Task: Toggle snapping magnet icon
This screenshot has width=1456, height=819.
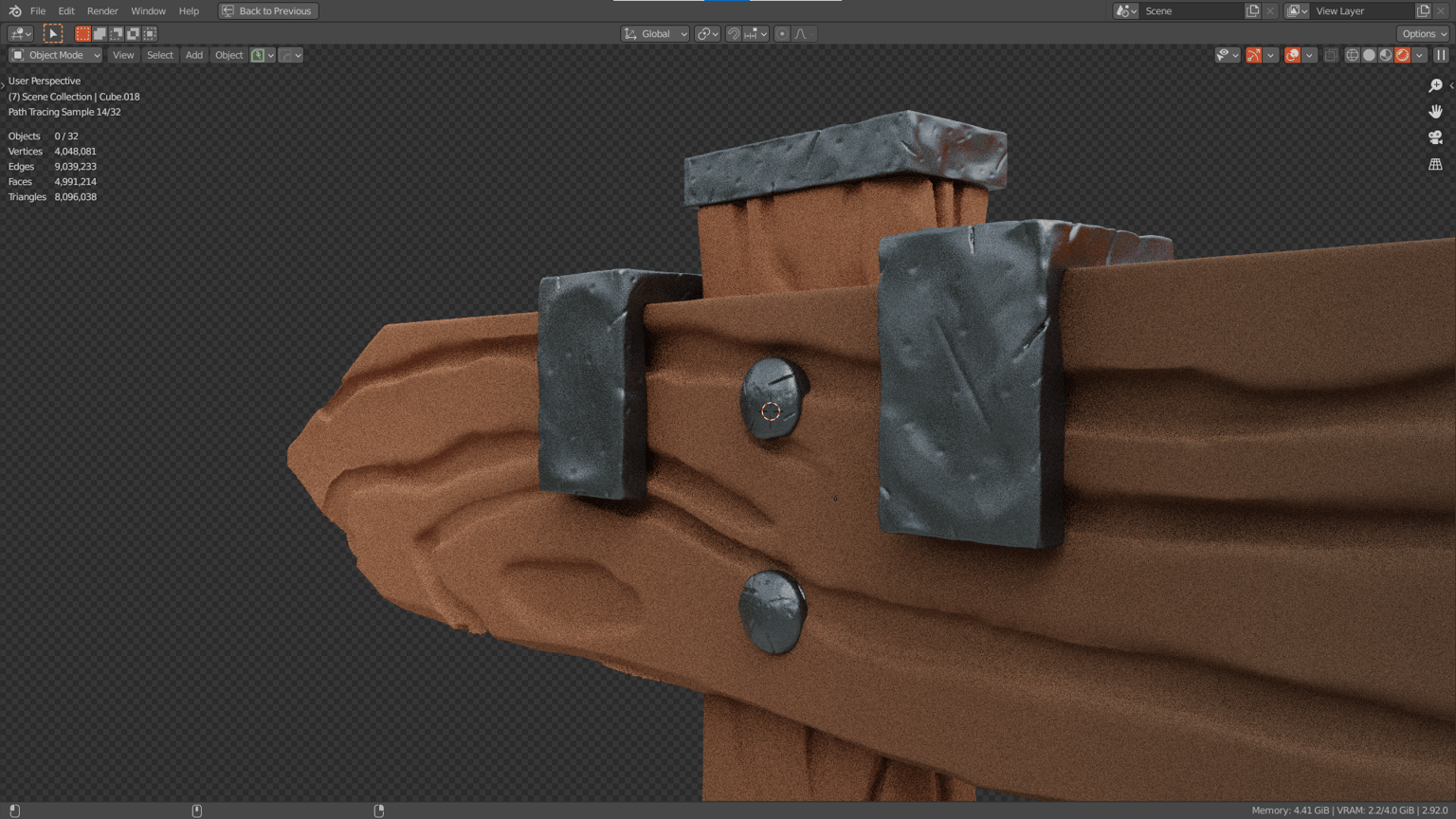Action: (x=733, y=33)
